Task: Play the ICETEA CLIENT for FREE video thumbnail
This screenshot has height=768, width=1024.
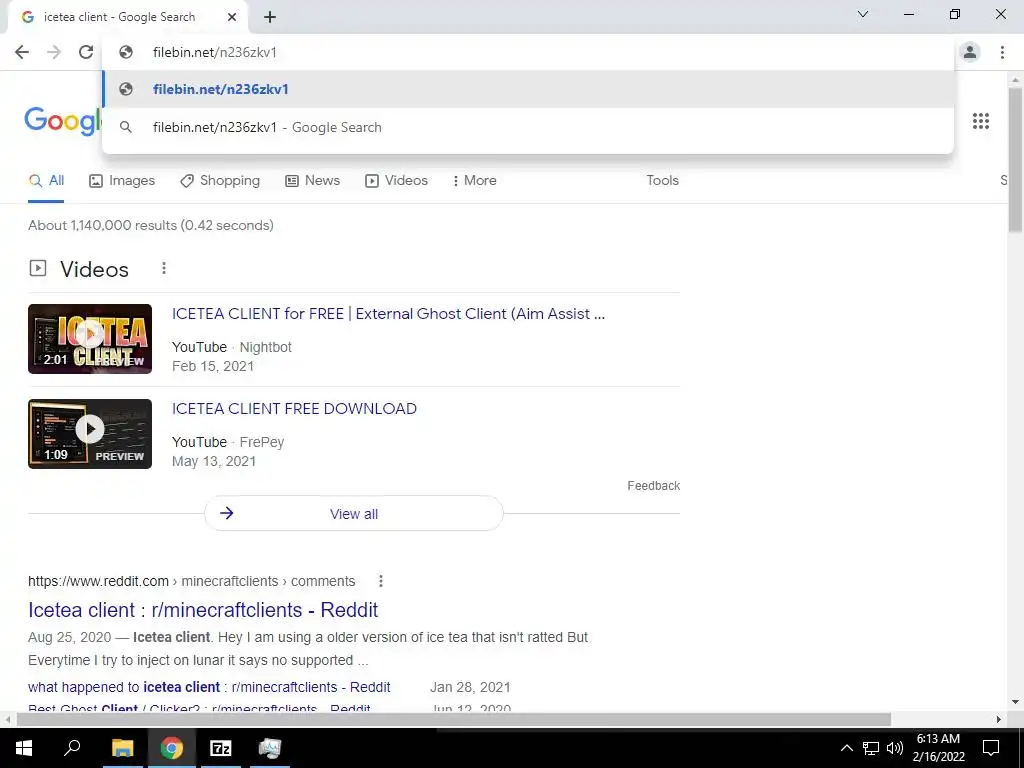Action: [x=90, y=339]
